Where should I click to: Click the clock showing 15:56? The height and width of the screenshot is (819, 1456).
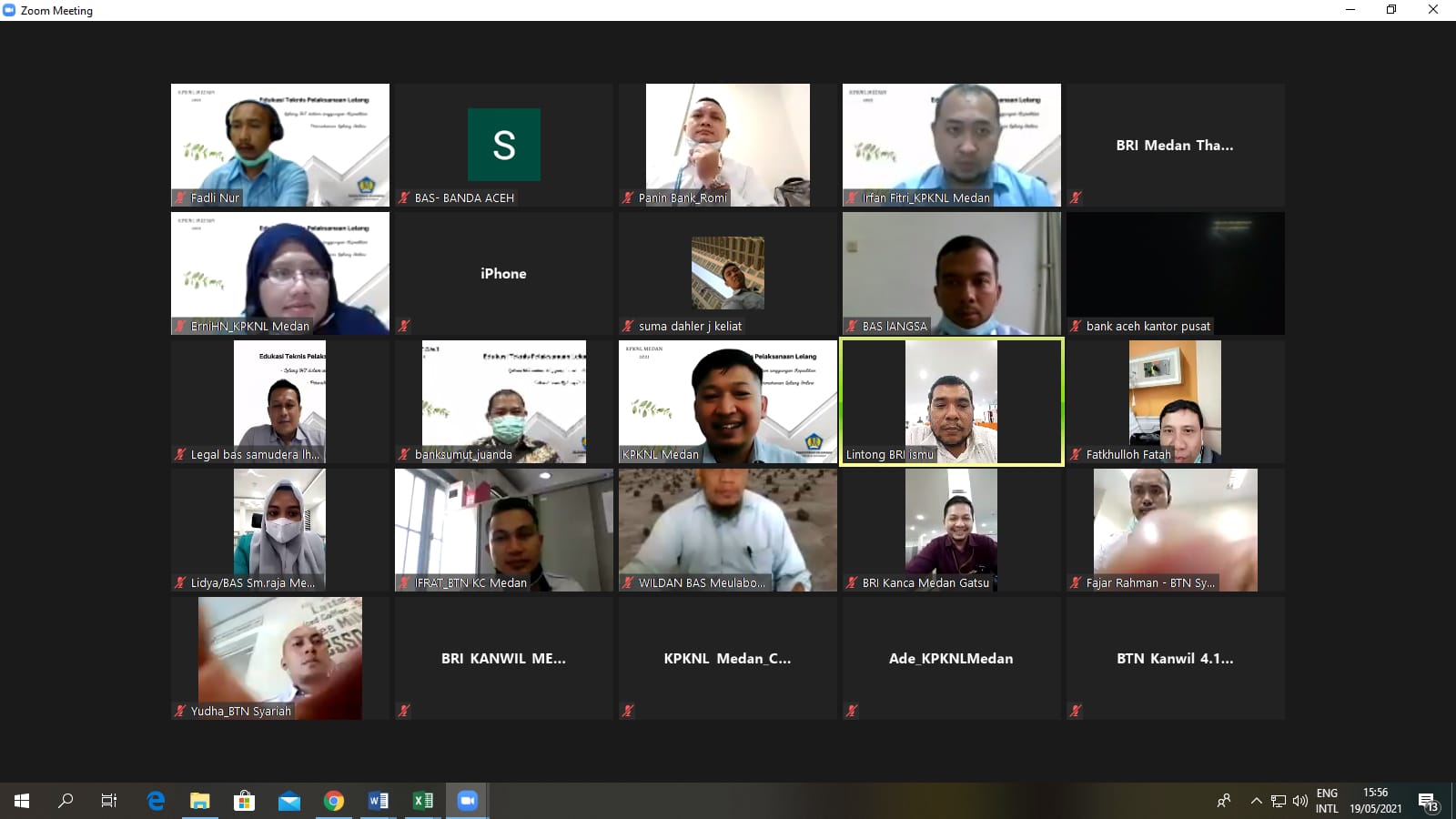[1375, 801]
